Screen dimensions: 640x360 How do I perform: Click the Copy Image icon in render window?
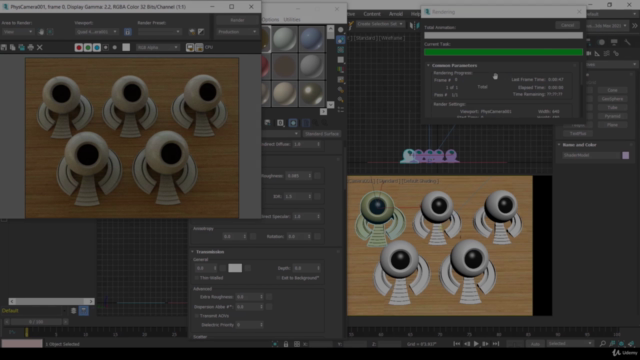point(13,48)
